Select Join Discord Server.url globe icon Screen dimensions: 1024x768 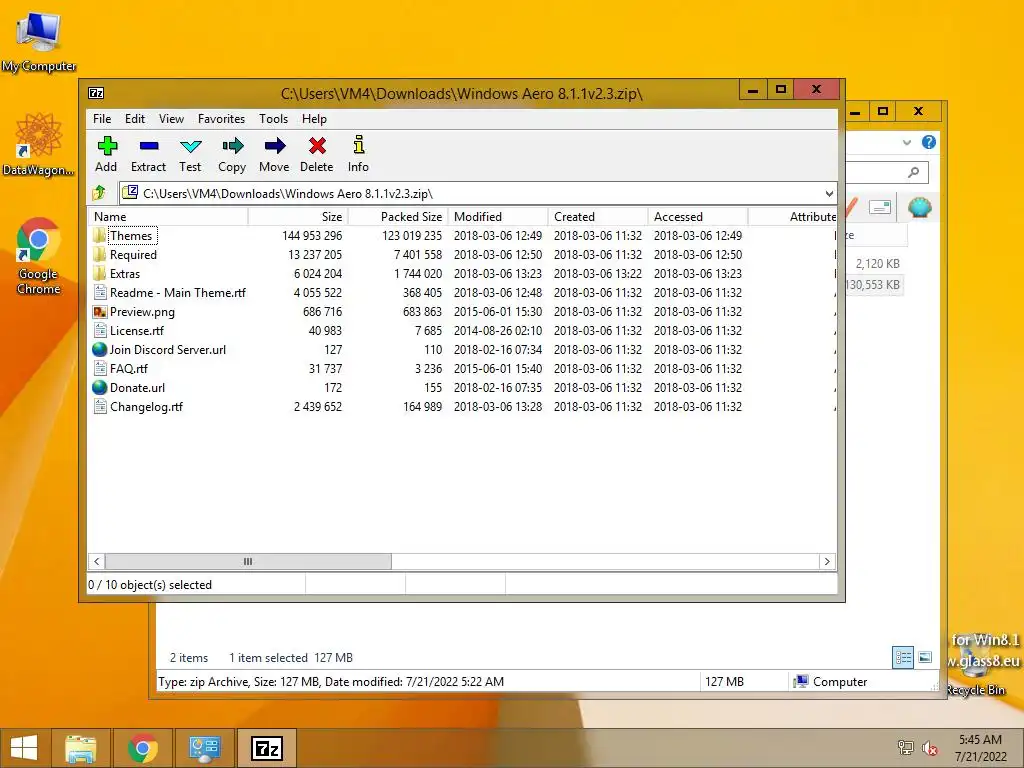tap(99, 349)
